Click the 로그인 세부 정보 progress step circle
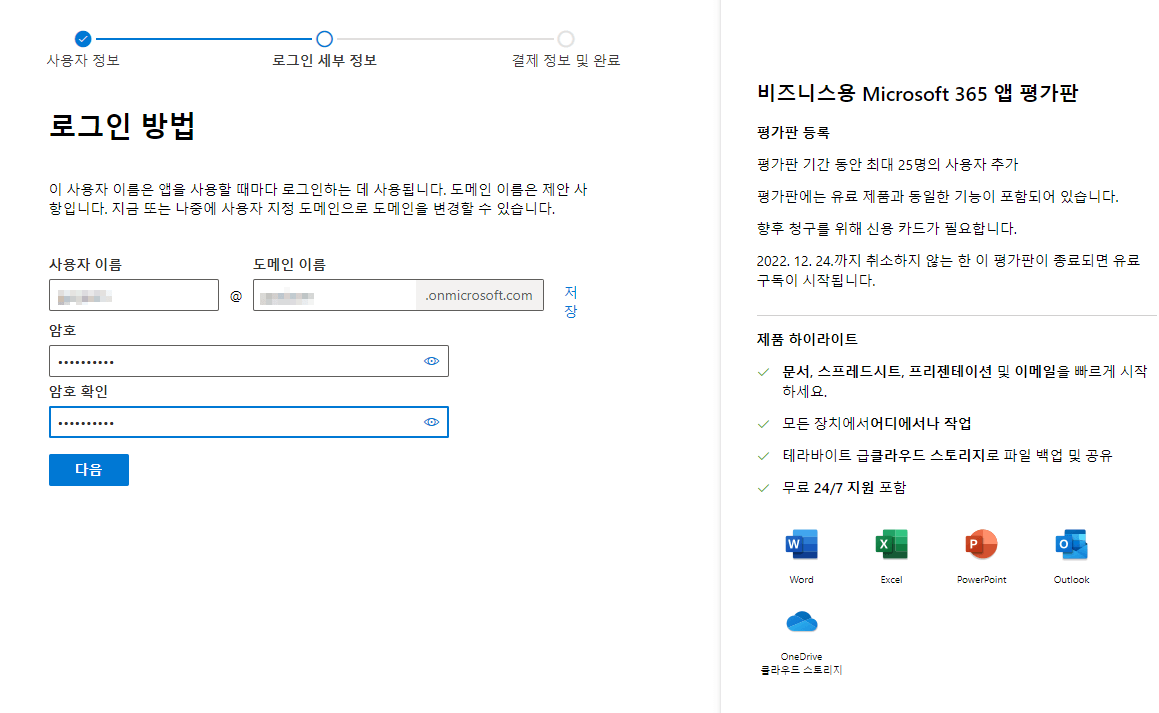1159x713 pixels. click(x=323, y=41)
